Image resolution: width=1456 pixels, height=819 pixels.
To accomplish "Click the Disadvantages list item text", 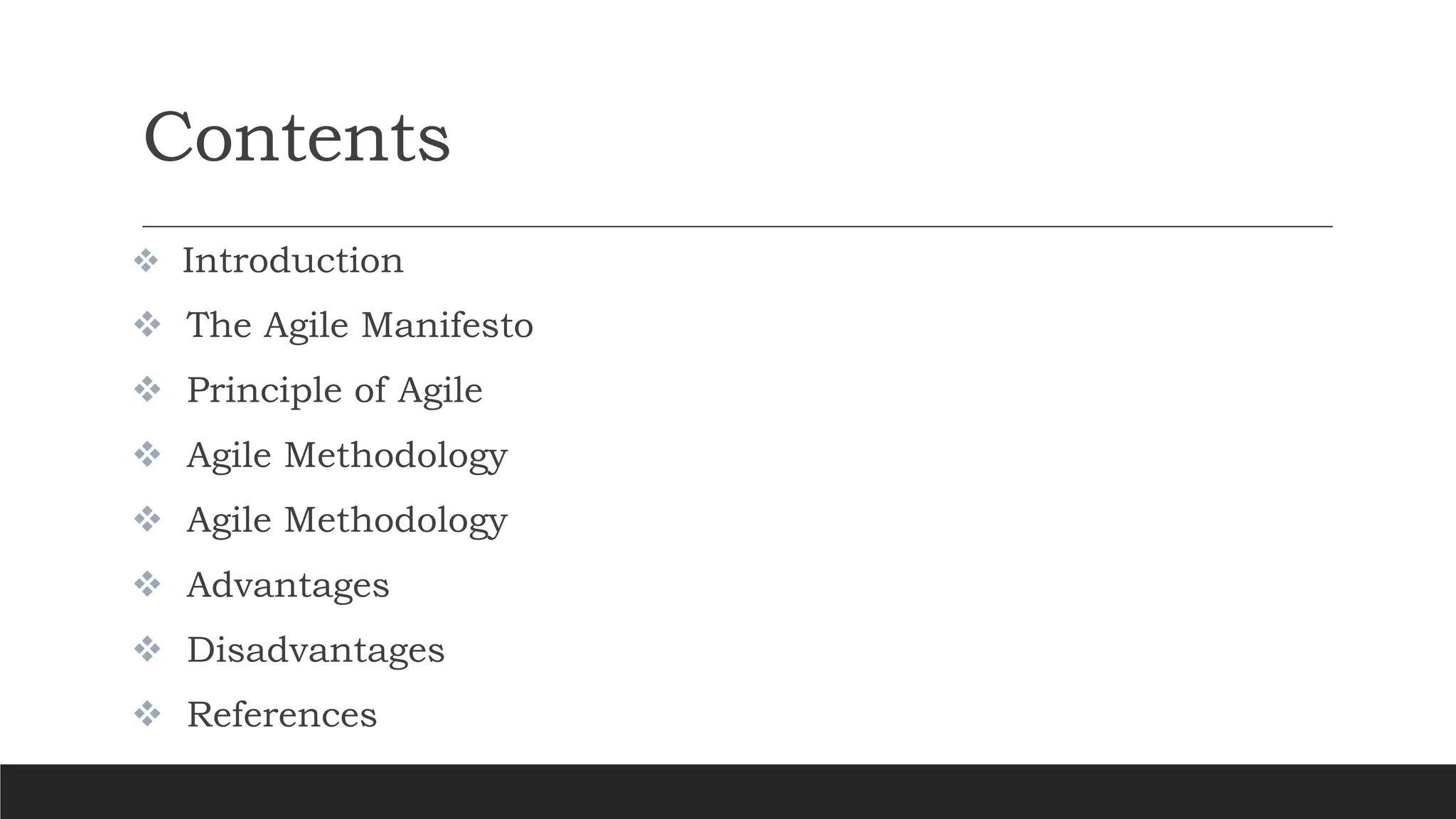I will pos(316,650).
